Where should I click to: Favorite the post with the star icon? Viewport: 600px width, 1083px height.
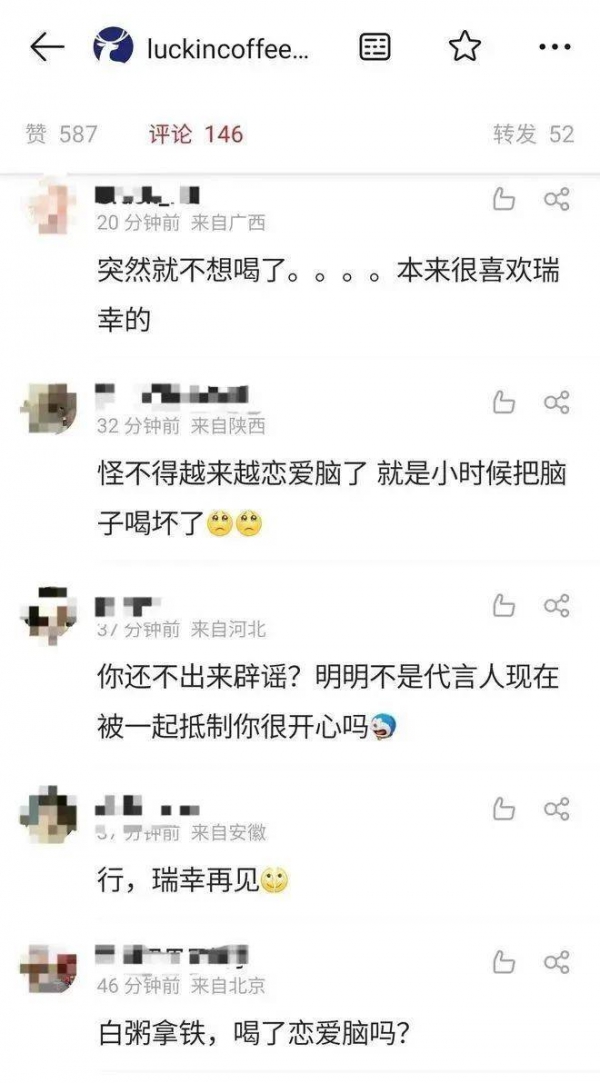(x=465, y=47)
